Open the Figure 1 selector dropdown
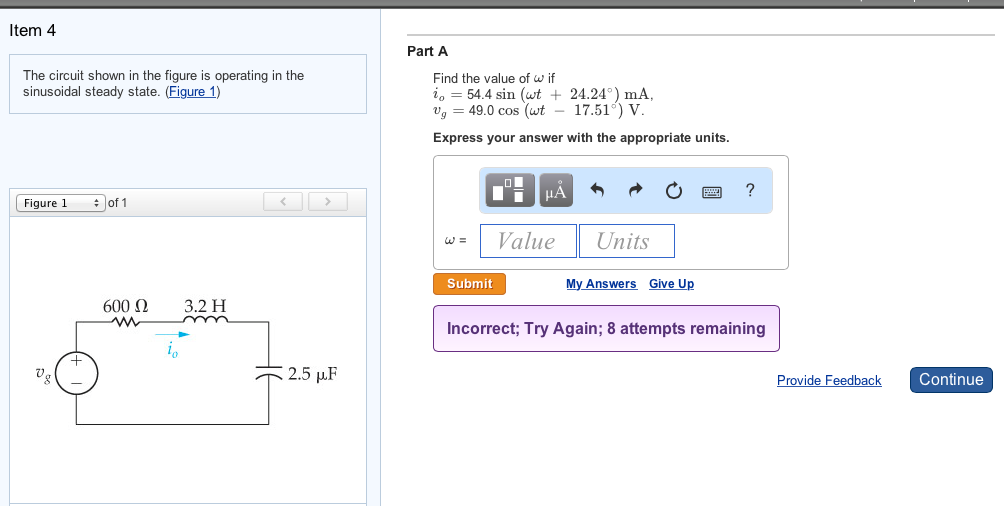This screenshot has height=506, width=1004. click(x=61, y=203)
